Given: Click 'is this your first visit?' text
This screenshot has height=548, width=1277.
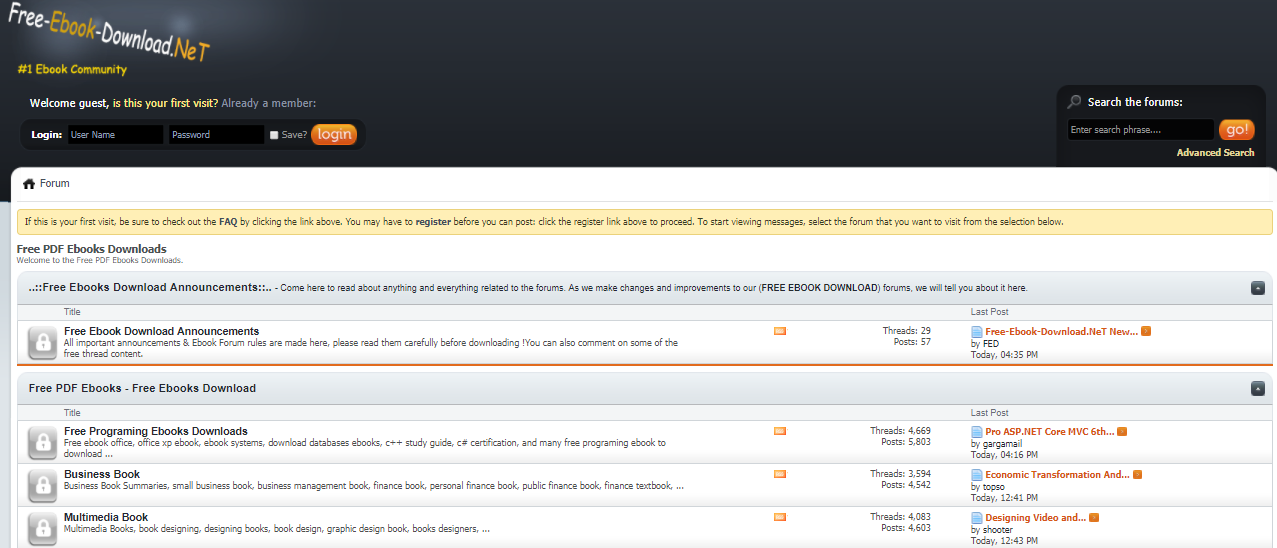Looking at the screenshot, I should (x=165, y=103).
